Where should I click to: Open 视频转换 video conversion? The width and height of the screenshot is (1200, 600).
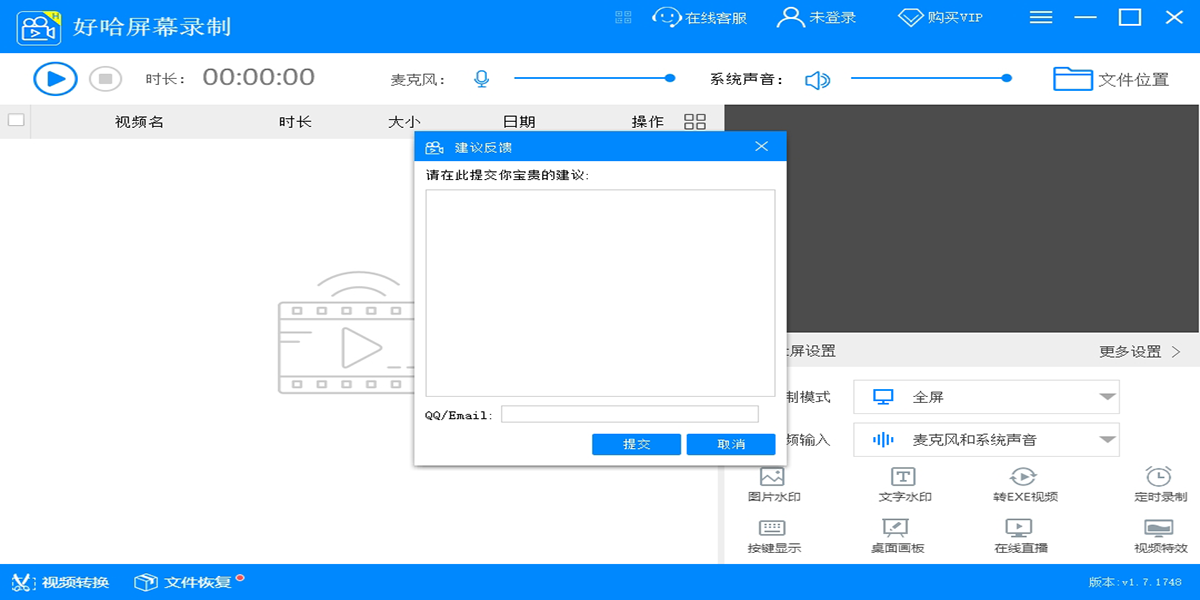[59, 582]
